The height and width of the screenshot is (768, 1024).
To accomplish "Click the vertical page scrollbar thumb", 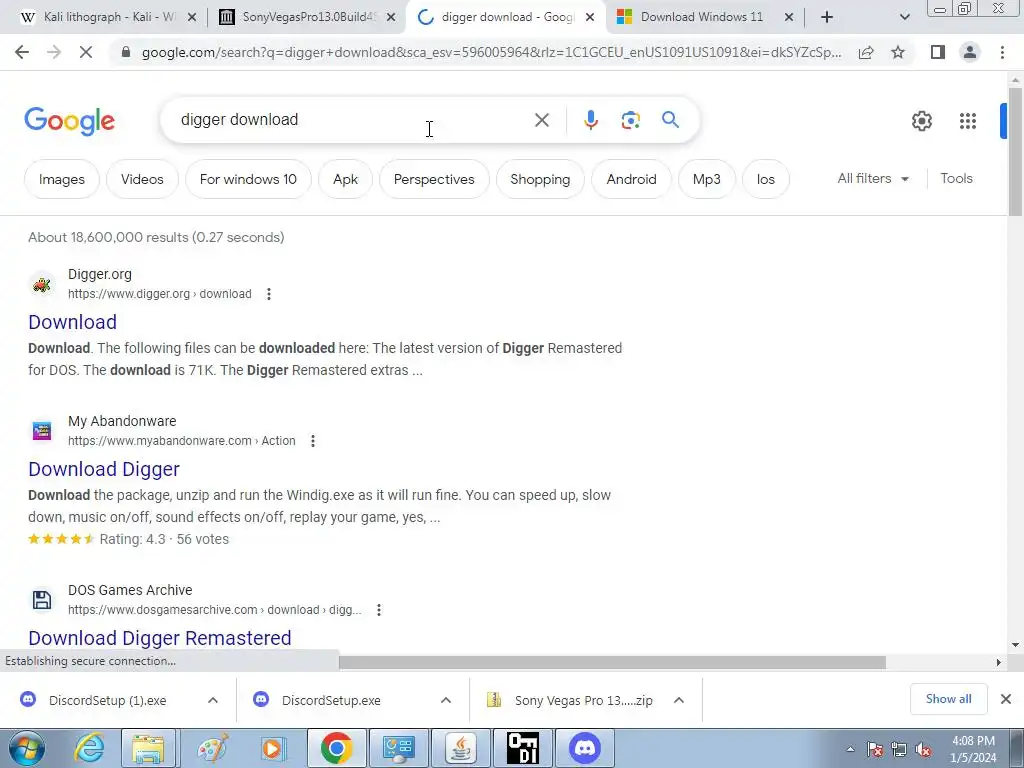I will (x=1015, y=152).
